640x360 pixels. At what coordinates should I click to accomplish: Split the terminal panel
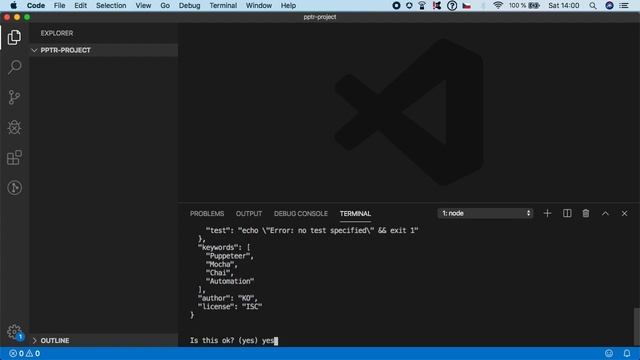pos(567,213)
